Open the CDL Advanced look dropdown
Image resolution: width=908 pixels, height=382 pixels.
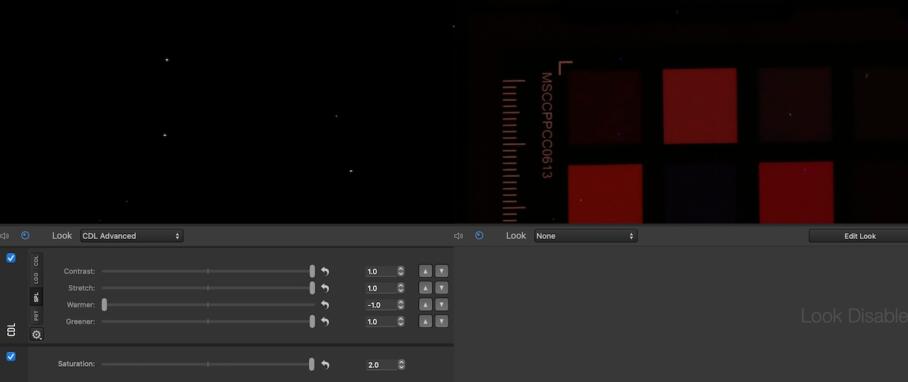coord(131,236)
